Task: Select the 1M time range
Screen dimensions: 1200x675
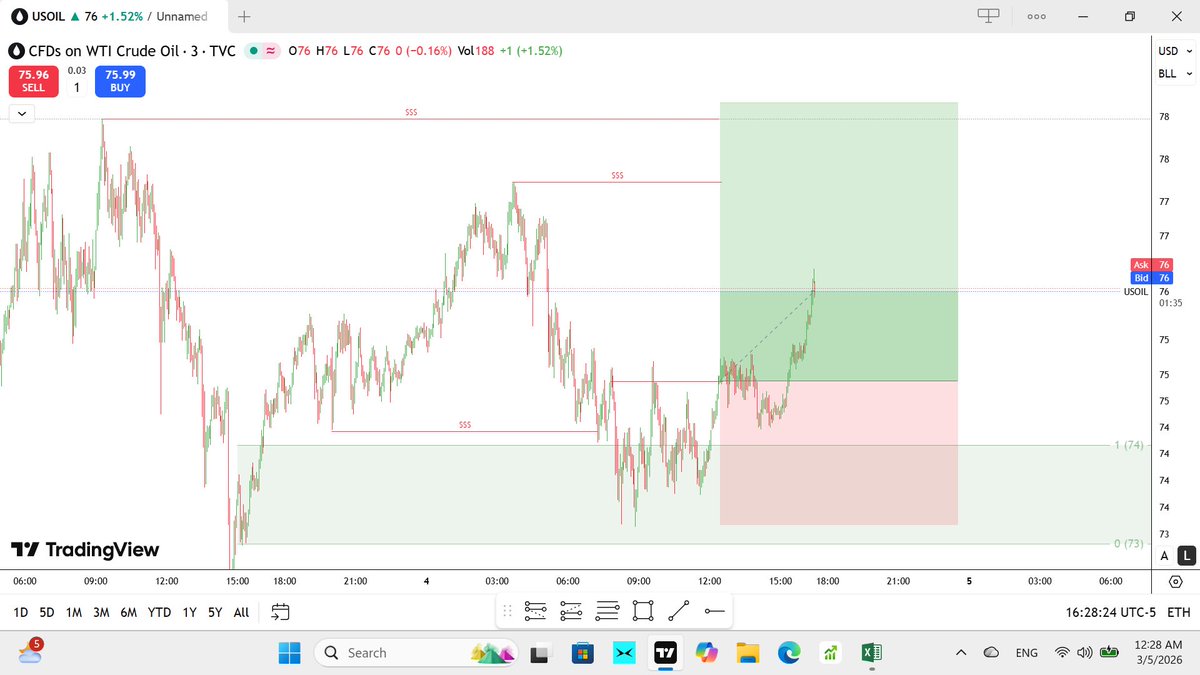Action: point(74,612)
